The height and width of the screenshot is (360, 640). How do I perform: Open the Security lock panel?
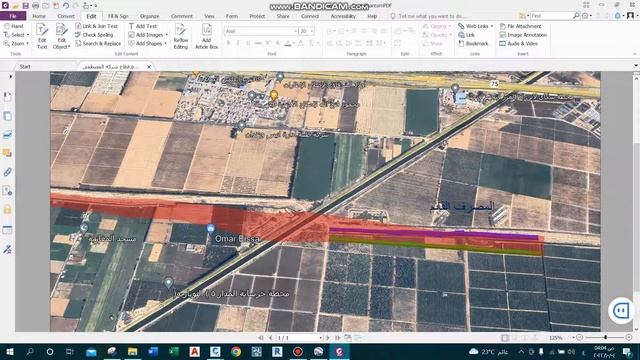(7, 209)
